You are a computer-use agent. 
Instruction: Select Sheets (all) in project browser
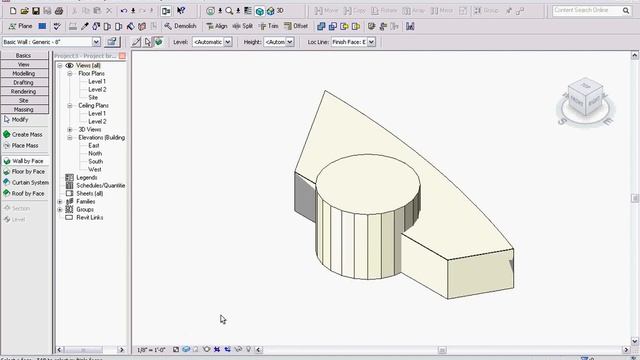89,193
